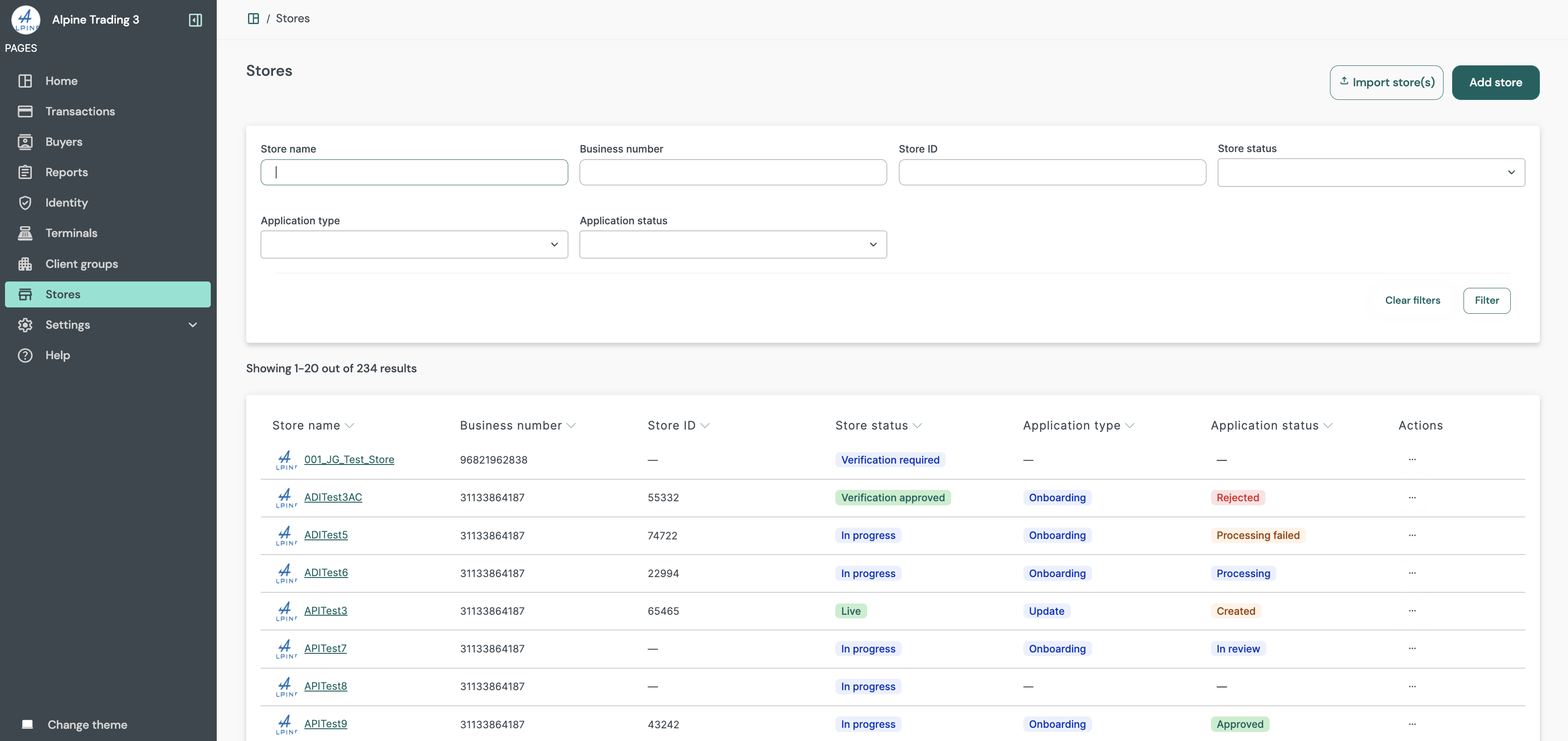Open the Application type dropdown
Viewport: 1568px width, 741px height.
pos(413,244)
